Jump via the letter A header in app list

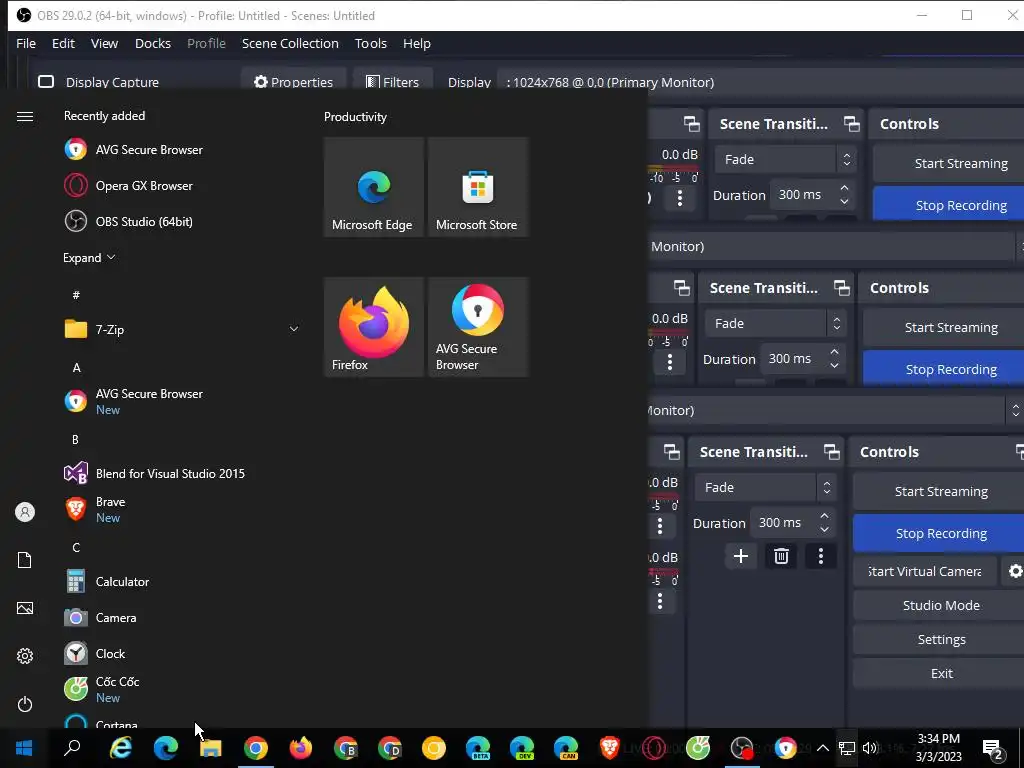tap(76, 368)
